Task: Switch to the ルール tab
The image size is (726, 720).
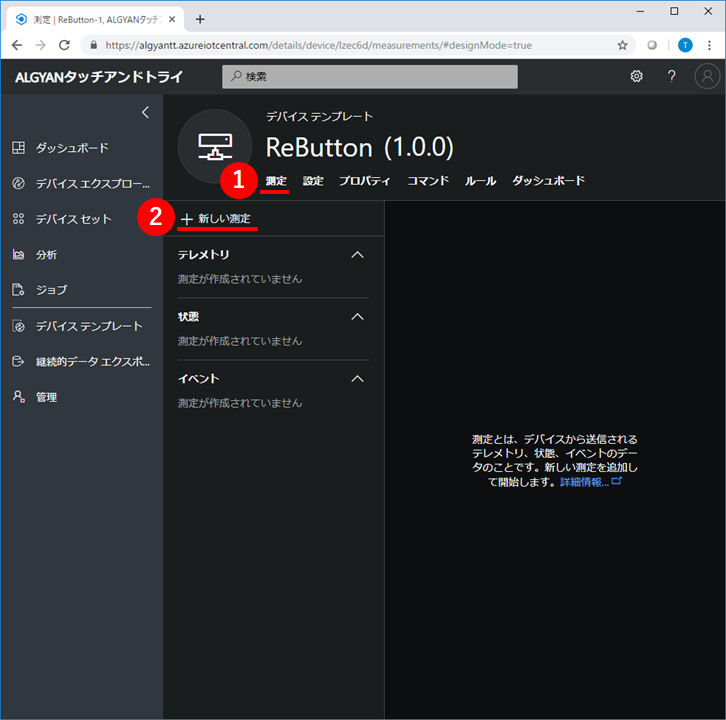Action: (x=481, y=181)
